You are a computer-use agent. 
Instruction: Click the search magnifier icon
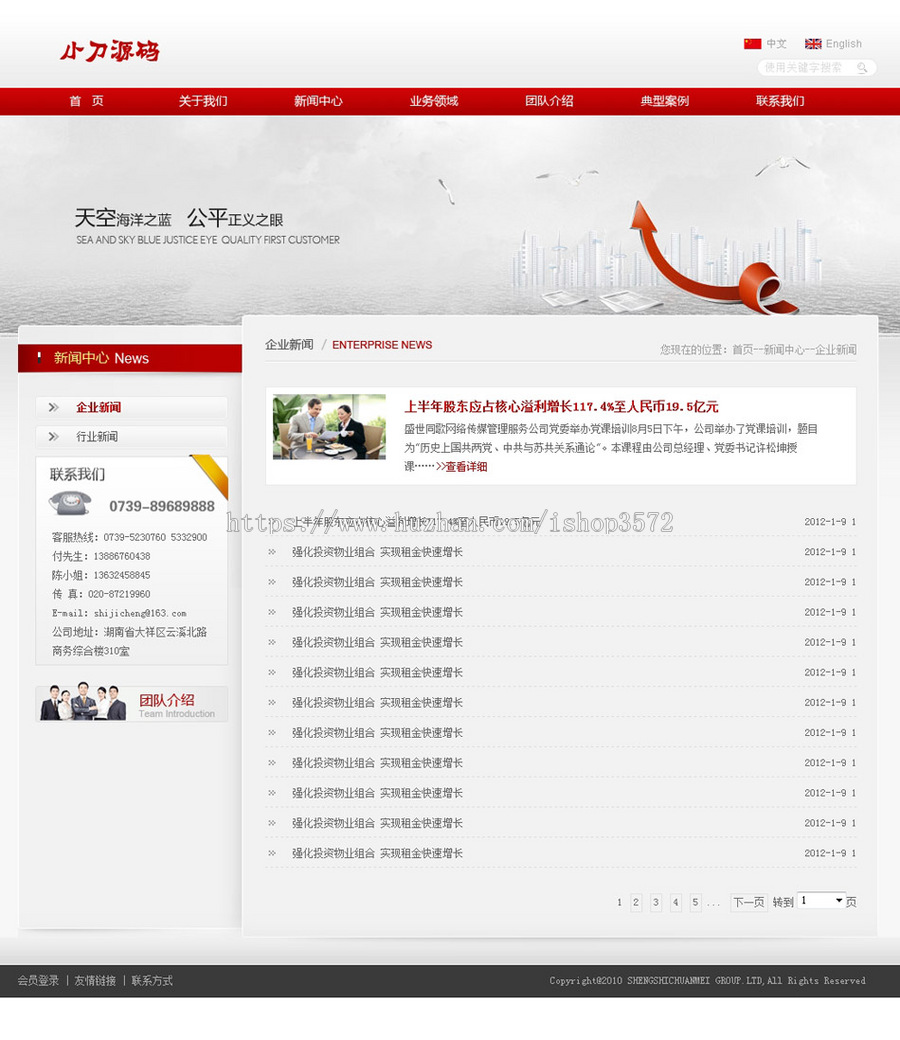click(861, 67)
